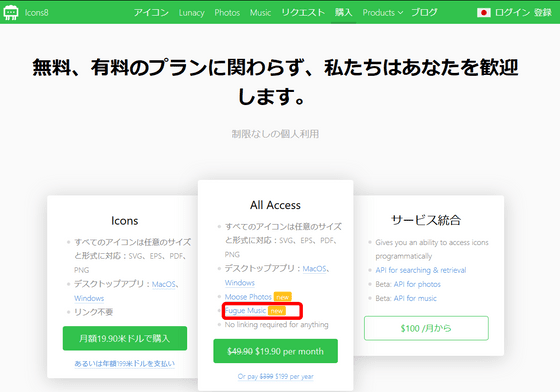The image size is (560, 392).
Task: Open MacOS link in the Icons card
Action: [164, 284]
